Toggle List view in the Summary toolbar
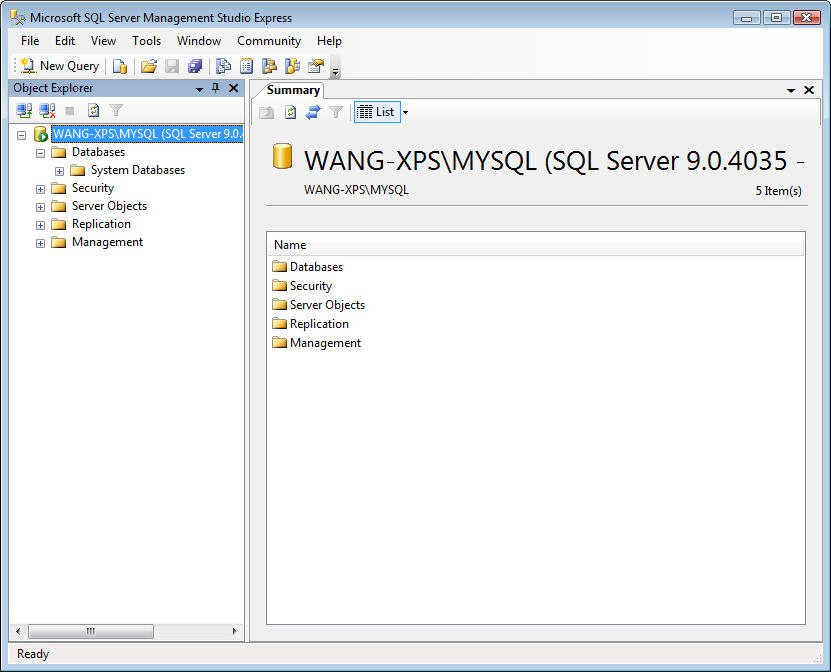 point(378,111)
